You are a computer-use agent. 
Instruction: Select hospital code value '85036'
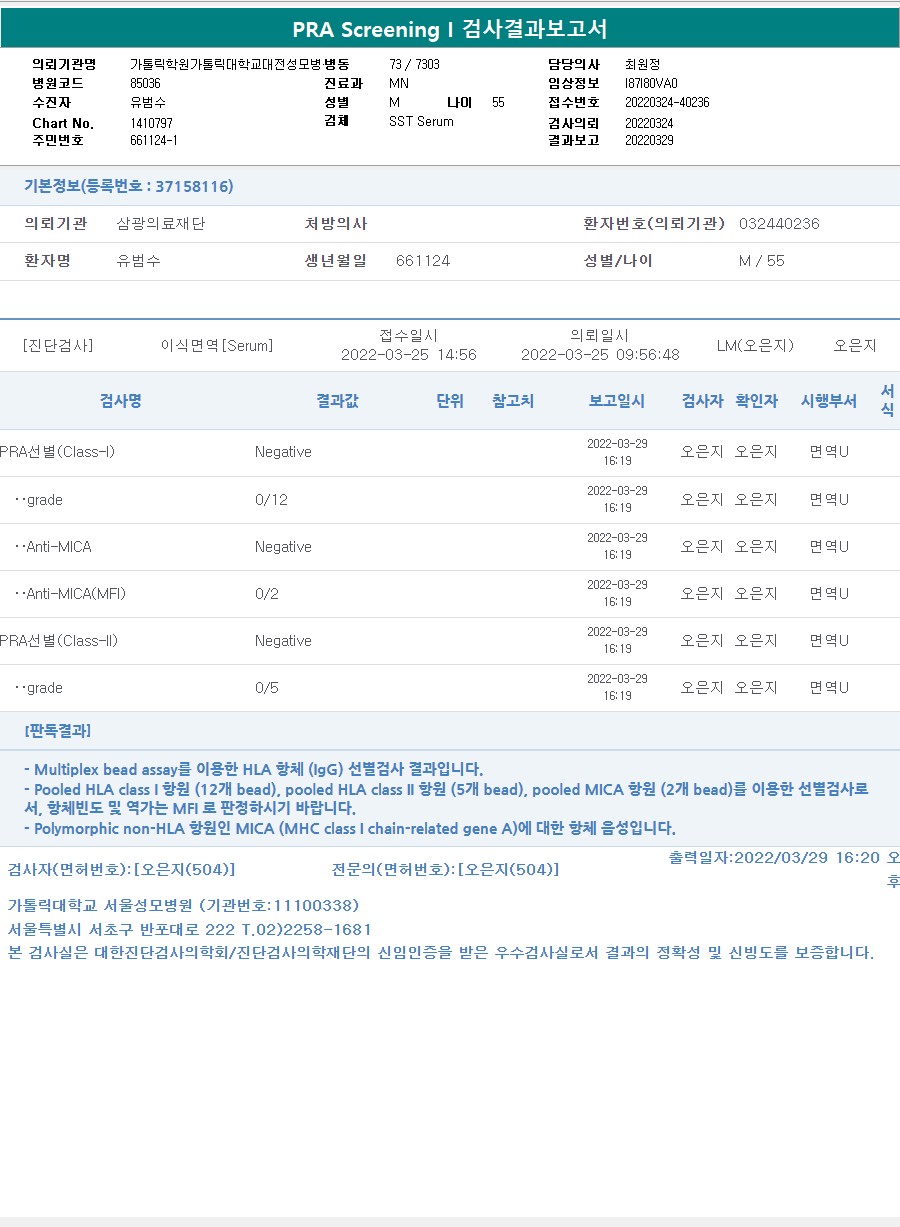[x=145, y=83]
